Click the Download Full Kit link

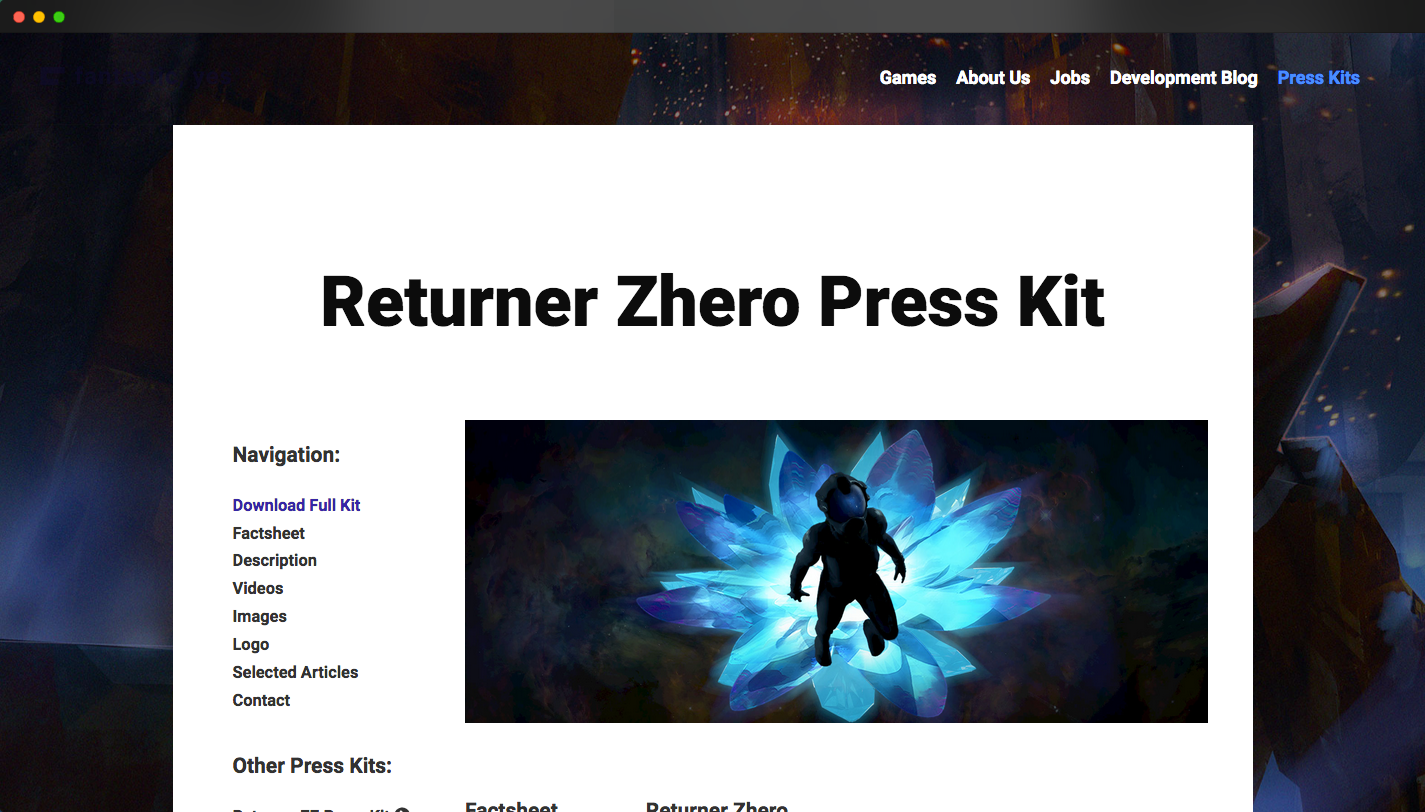tap(296, 505)
